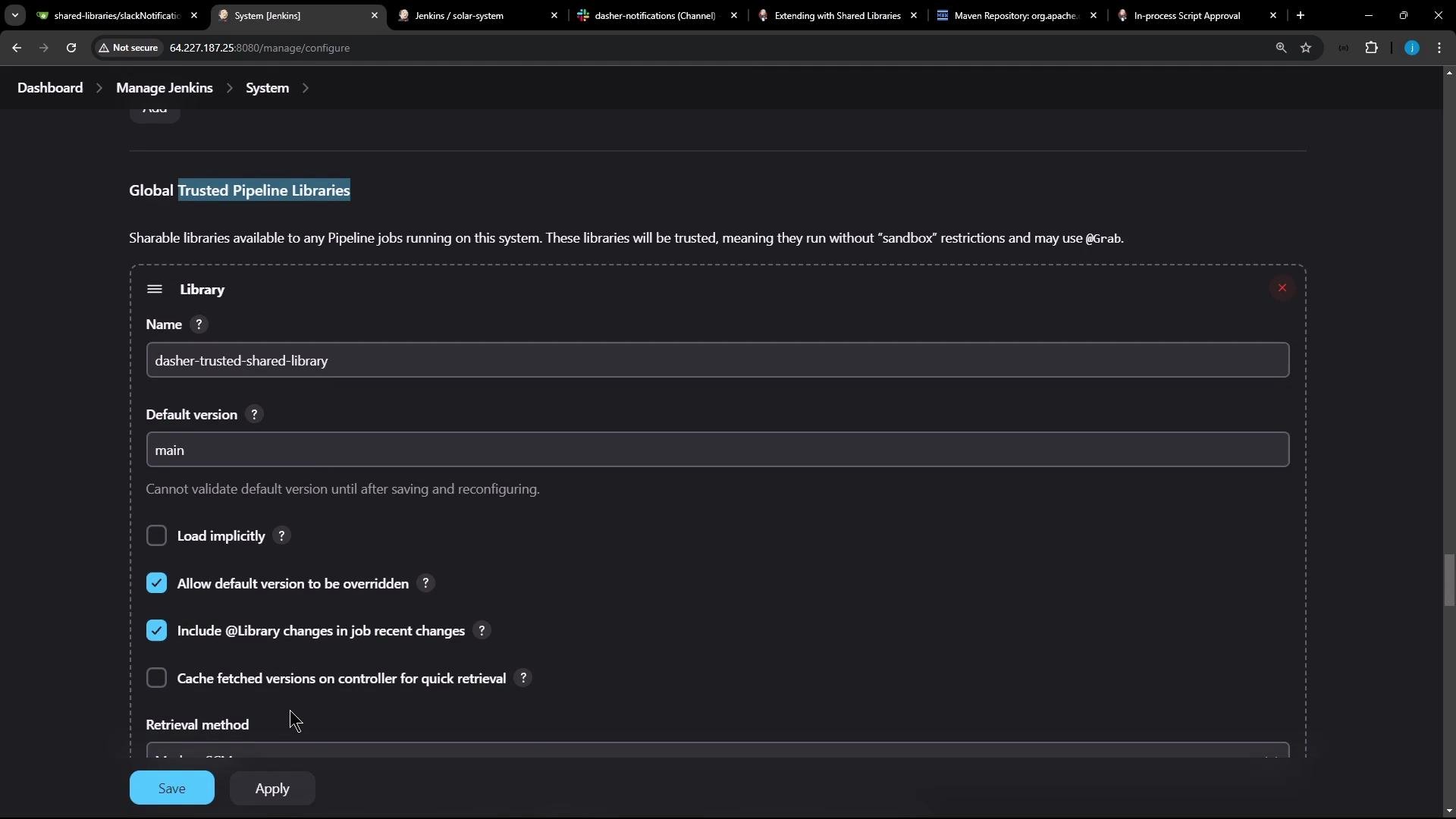Screen dimensions: 1456x819
Task: Close the dasher-notifications tab
Action: coord(734,15)
